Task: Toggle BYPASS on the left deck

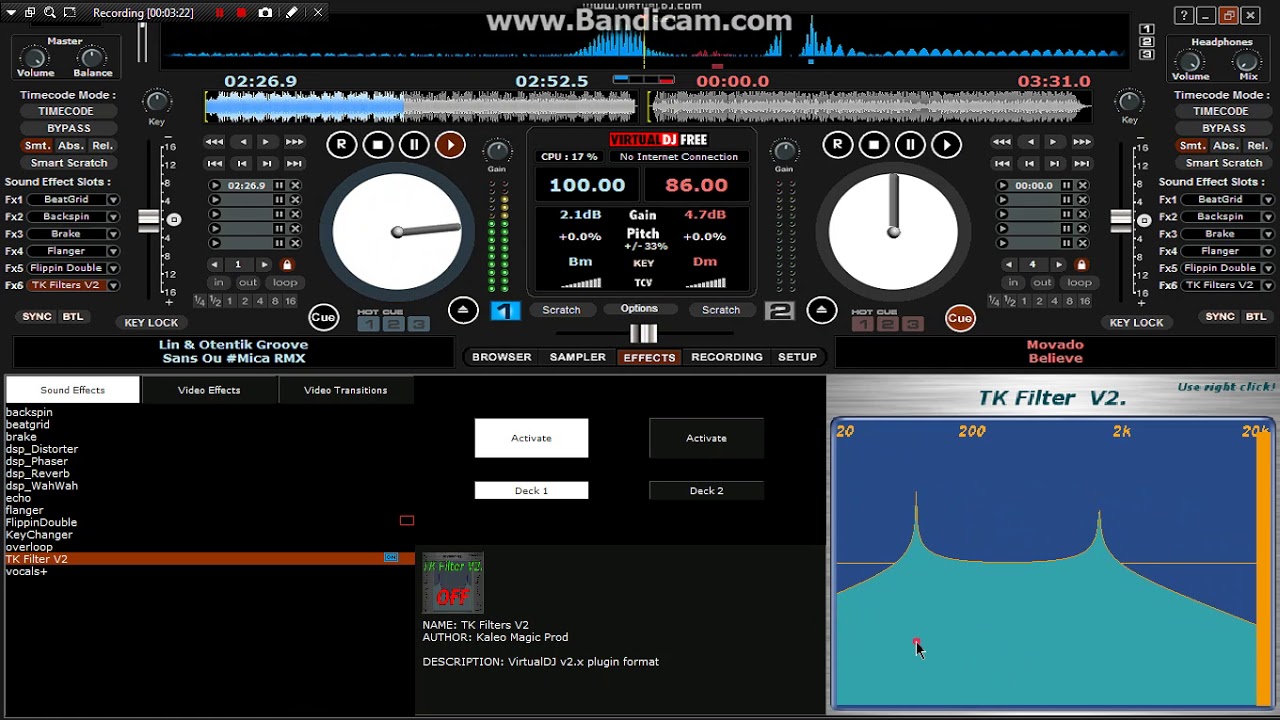Action: click(69, 128)
